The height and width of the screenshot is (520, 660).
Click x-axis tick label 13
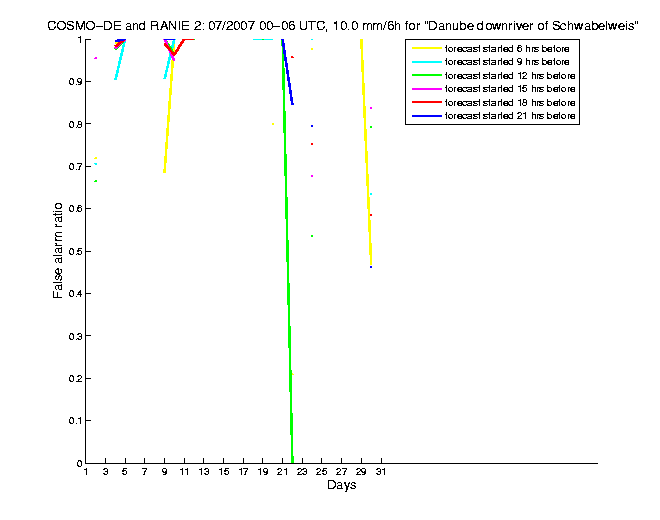point(204,472)
